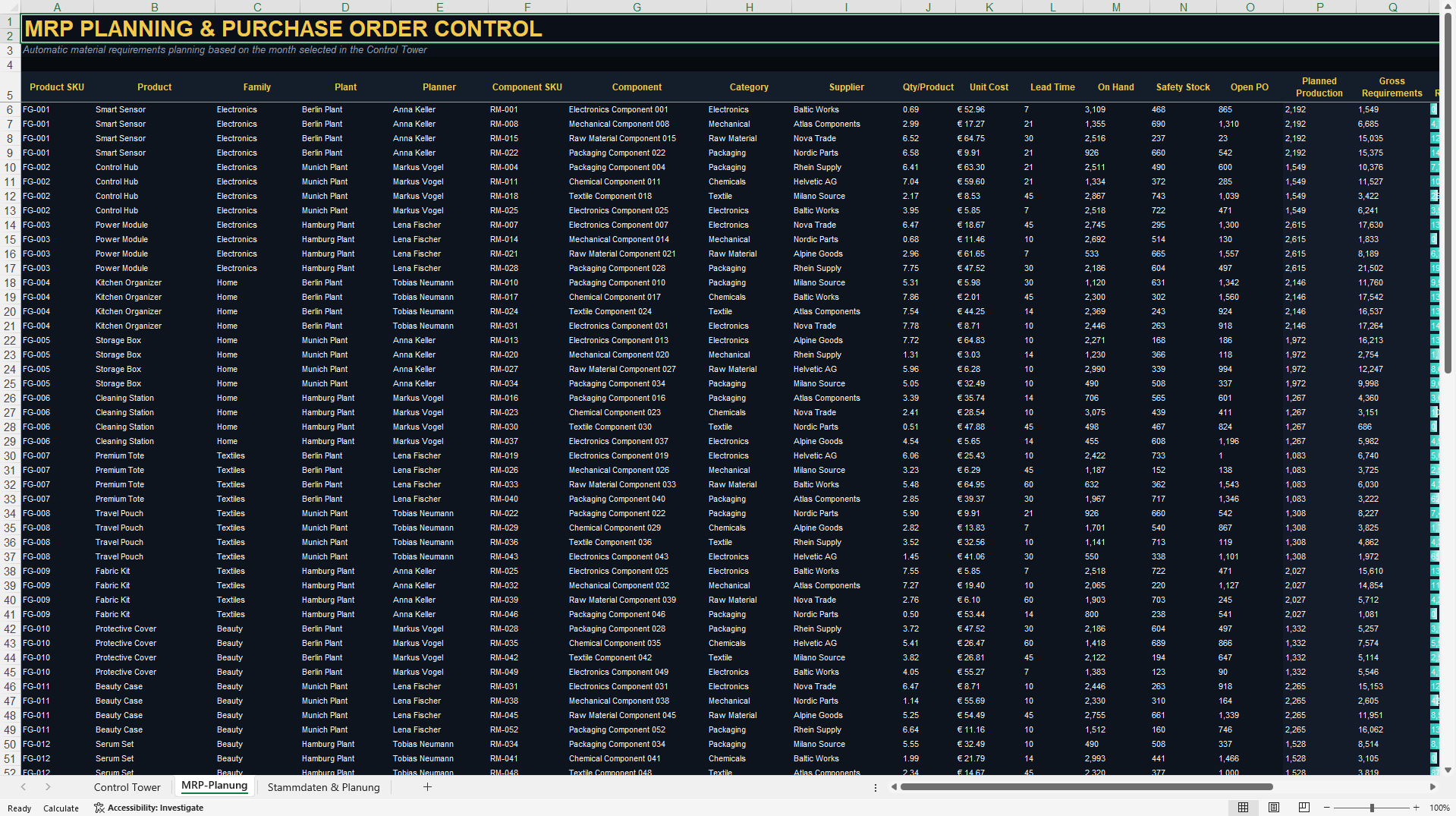This screenshot has width=1456, height=816.
Task: Click vertical scrollbar down arrow
Action: pyautogui.click(x=1448, y=770)
